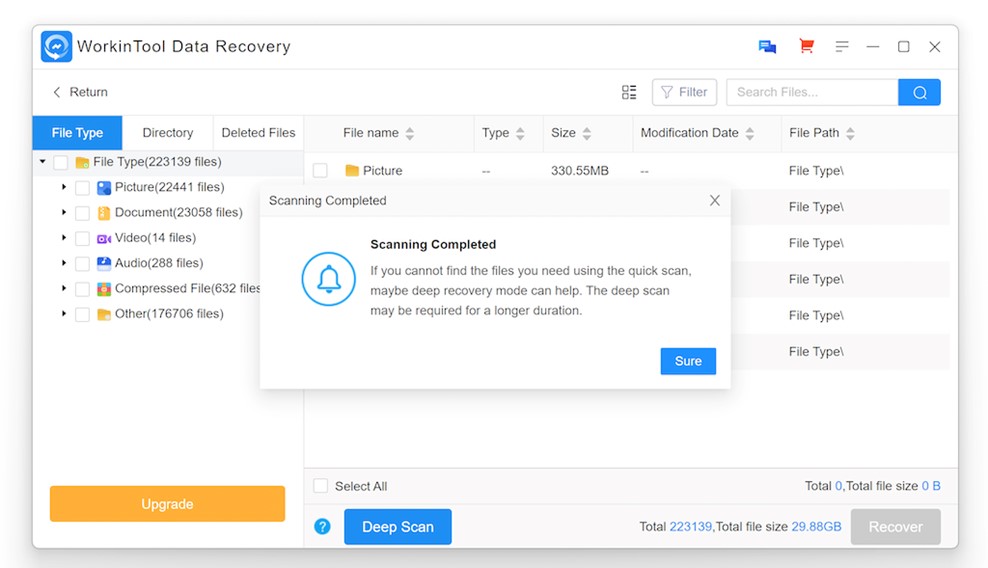Check the Document(23058 files) checkbox
The height and width of the screenshot is (568, 988).
click(x=82, y=213)
